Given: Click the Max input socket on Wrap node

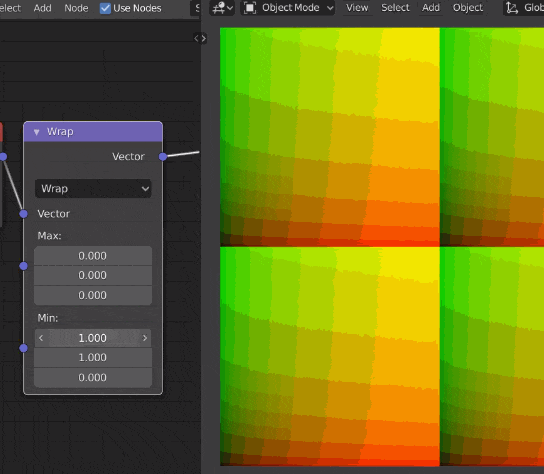Looking at the screenshot, I should click(x=23, y=266).
